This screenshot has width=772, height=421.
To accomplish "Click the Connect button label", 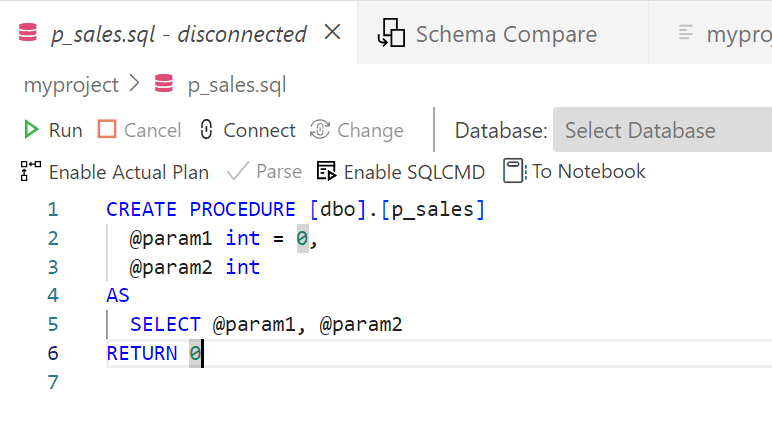I will point(259,130).
